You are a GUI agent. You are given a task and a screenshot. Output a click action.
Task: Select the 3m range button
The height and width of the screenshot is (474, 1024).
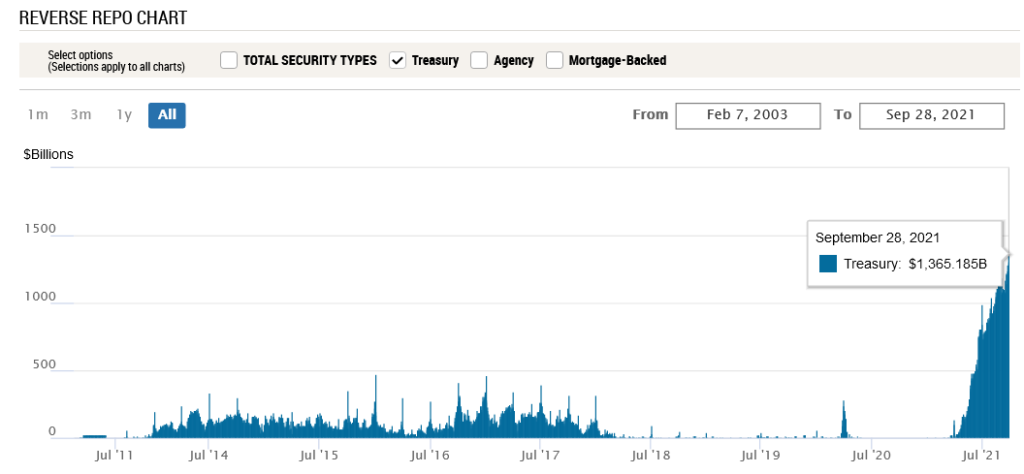point(81,115)
